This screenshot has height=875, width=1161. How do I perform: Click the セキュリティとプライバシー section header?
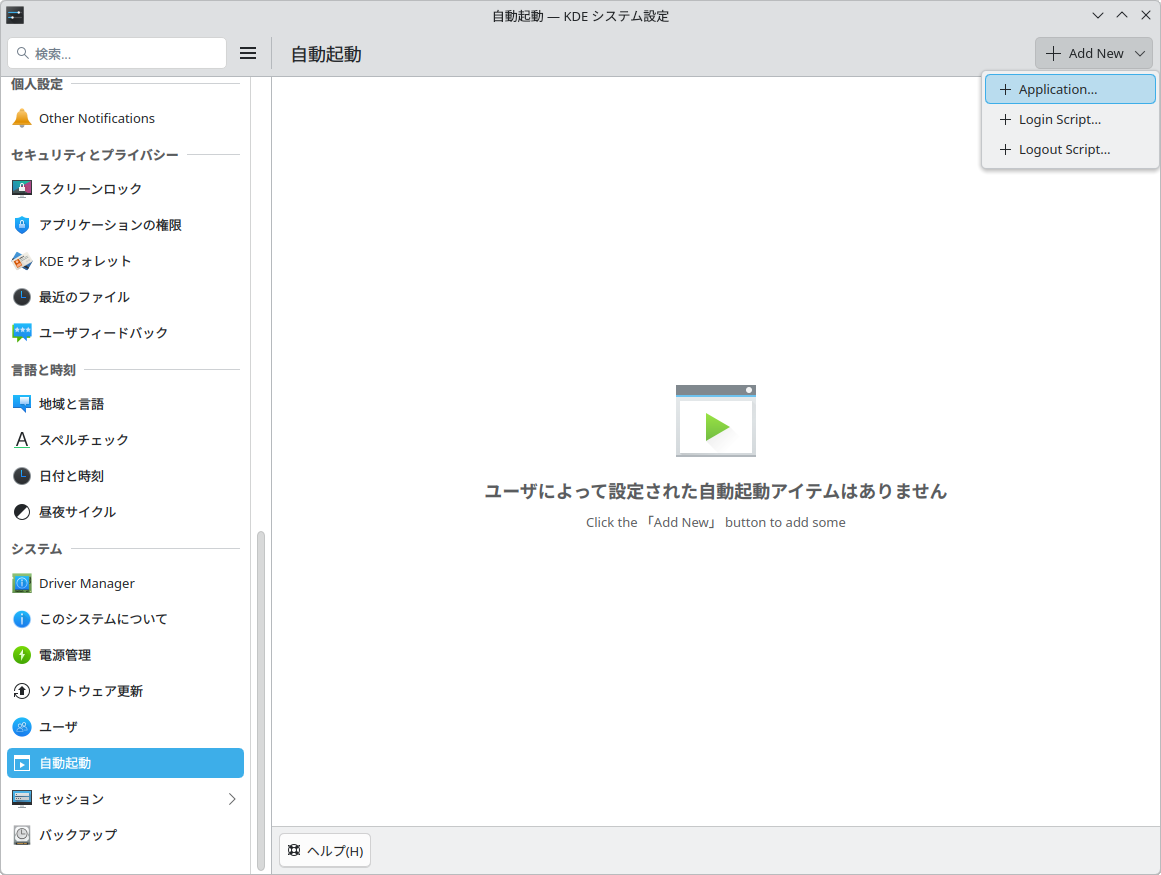(95, 155)
